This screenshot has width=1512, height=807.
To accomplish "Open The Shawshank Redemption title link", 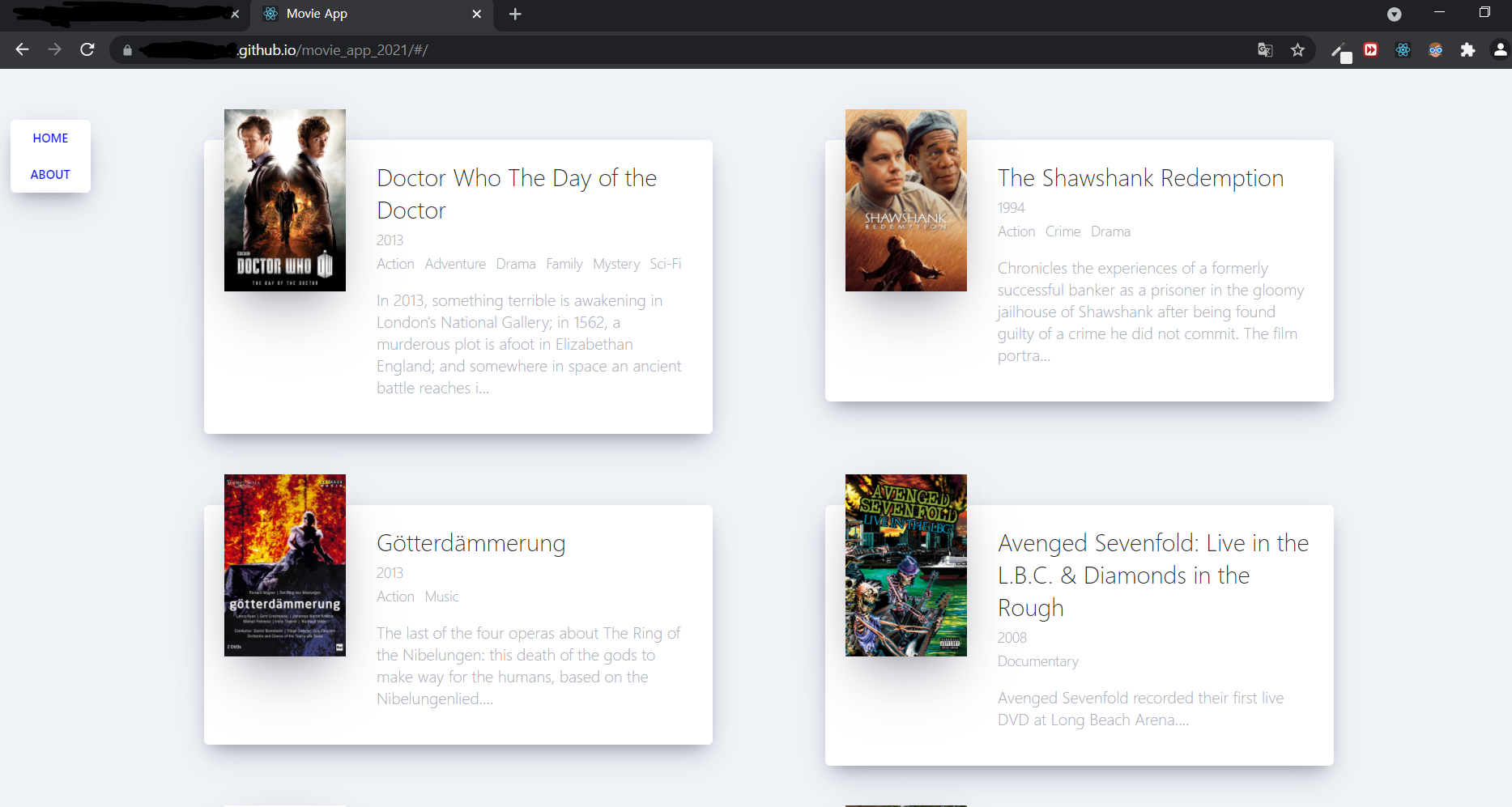I will pos(1140,178).
